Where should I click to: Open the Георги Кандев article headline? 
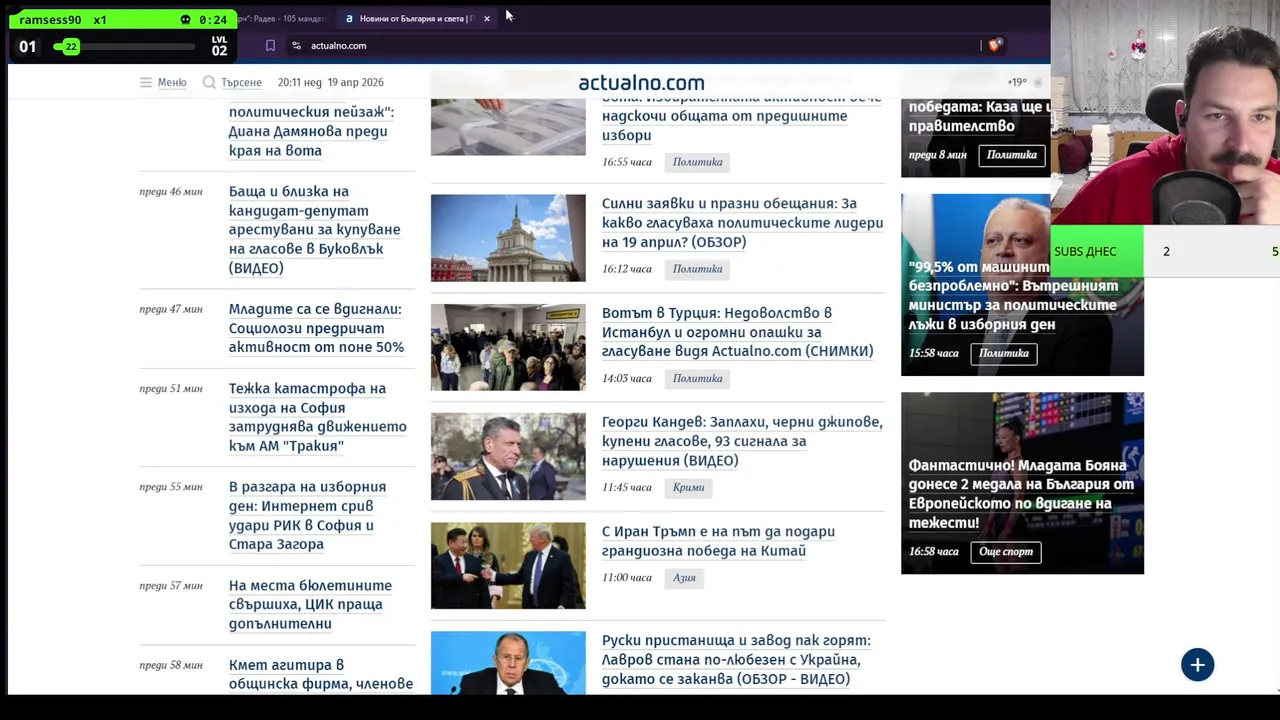742,441
